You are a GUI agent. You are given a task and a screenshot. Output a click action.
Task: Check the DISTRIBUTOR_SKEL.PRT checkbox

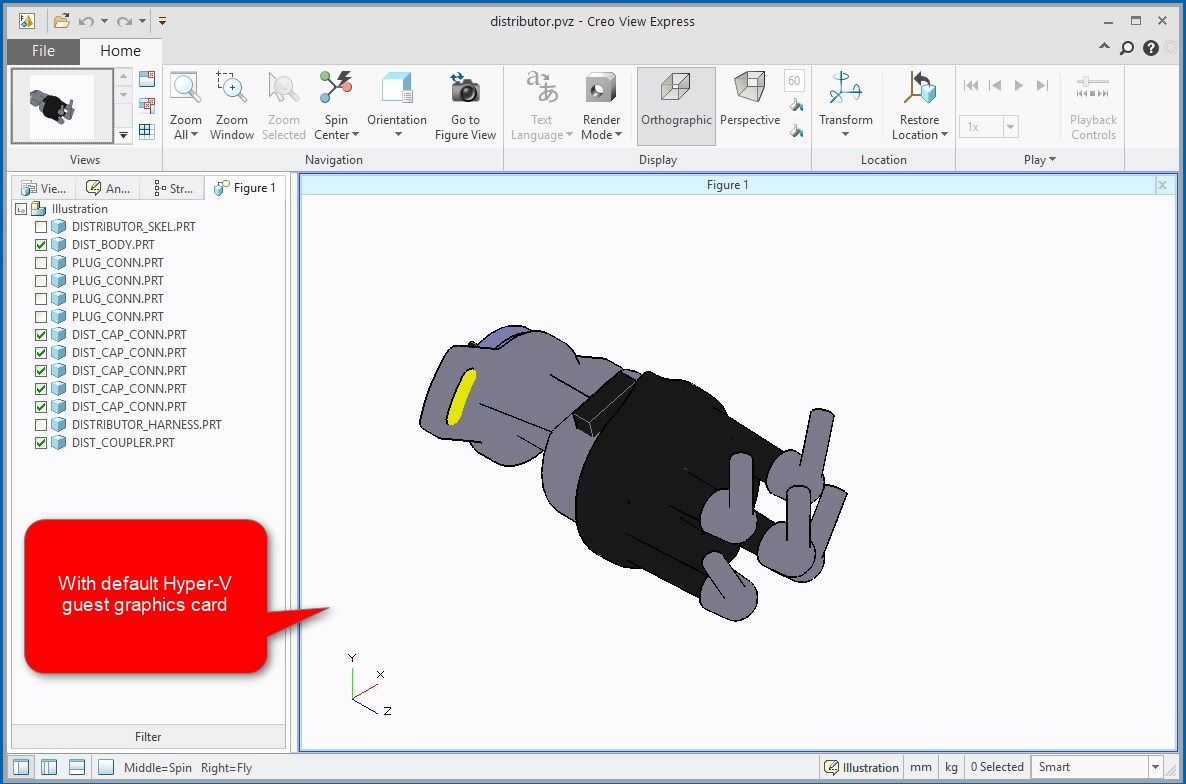click(41, 227)
